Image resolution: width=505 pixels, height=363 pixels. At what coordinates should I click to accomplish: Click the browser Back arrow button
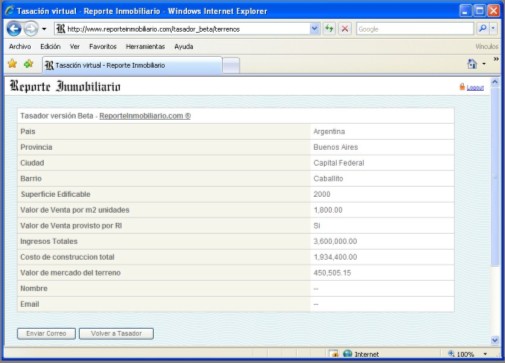pyautogui.click(x=14, y=29)
